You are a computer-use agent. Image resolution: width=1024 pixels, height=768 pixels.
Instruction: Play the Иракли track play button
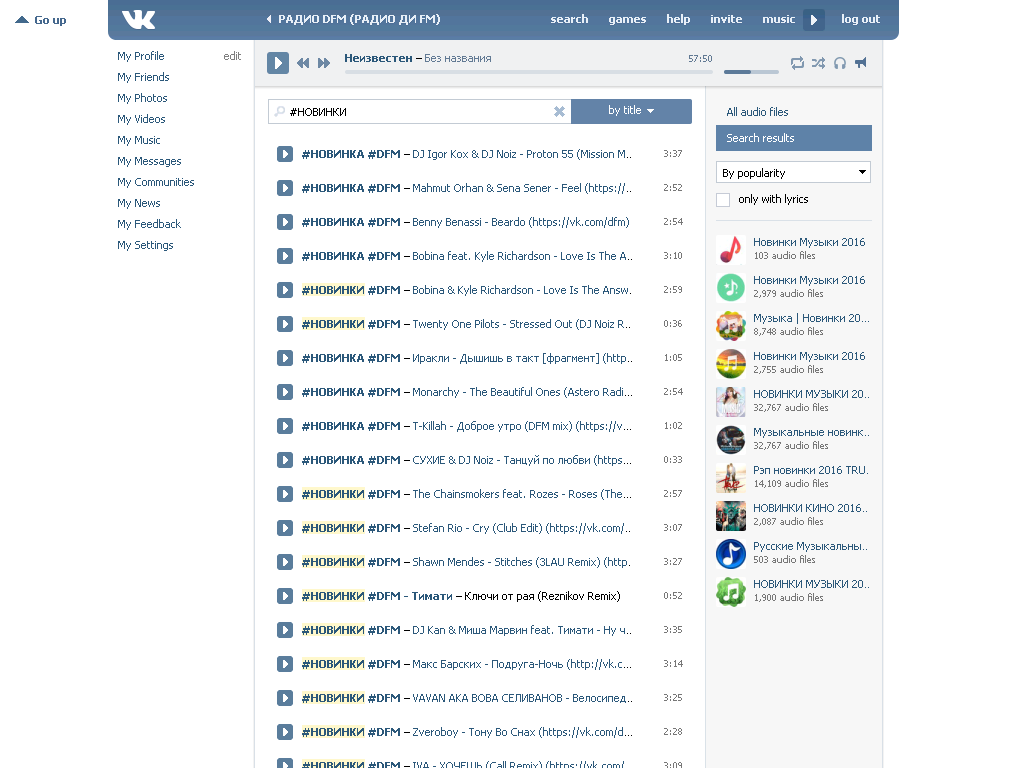pos(285,358)
